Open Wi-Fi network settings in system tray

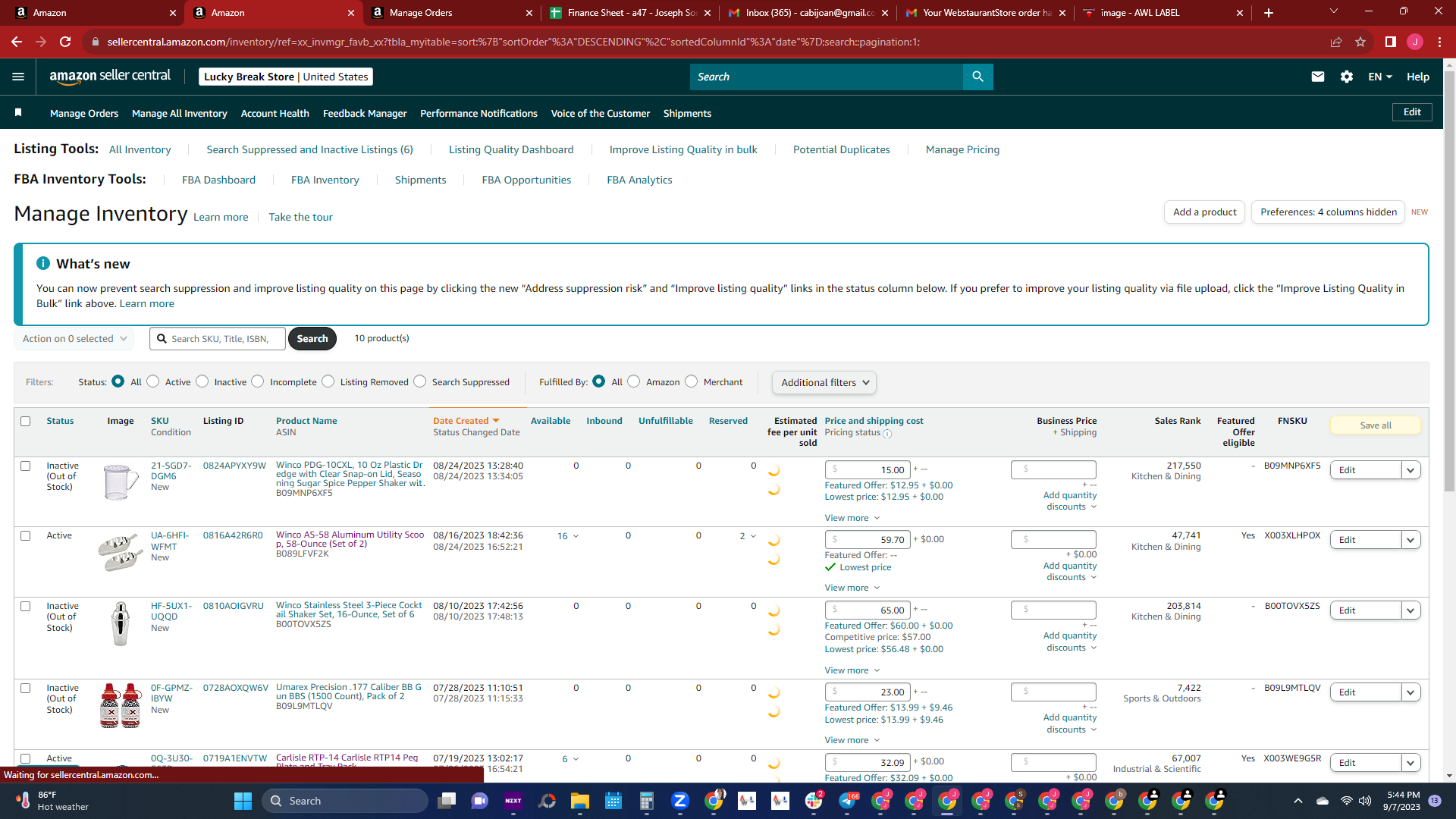pyautogui.click(x=1347, y=801)
